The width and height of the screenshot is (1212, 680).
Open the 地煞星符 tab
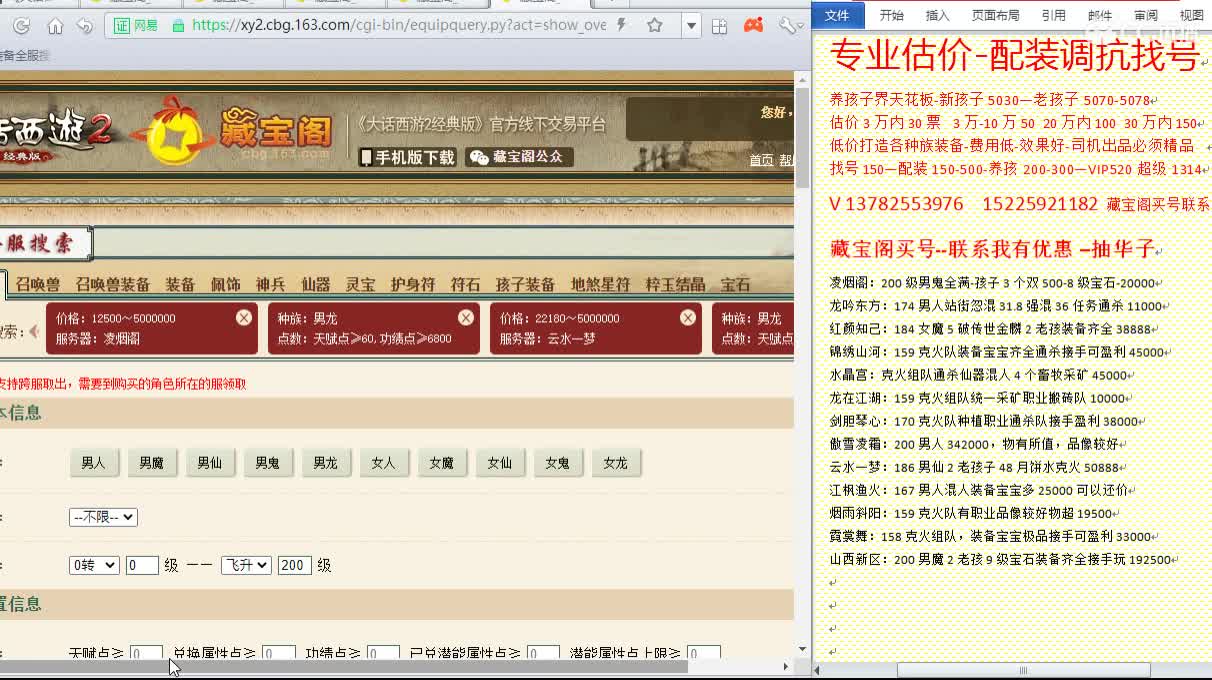600,284
